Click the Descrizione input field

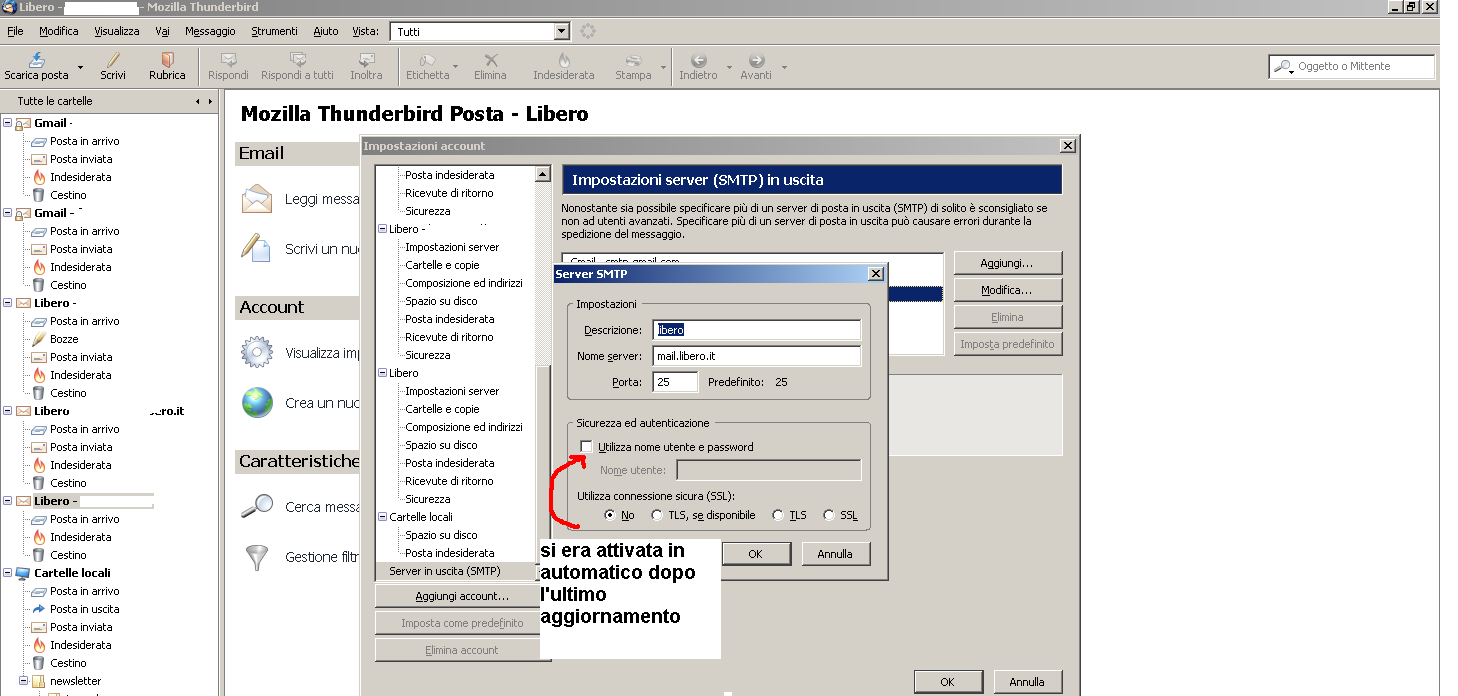[757, 330]
